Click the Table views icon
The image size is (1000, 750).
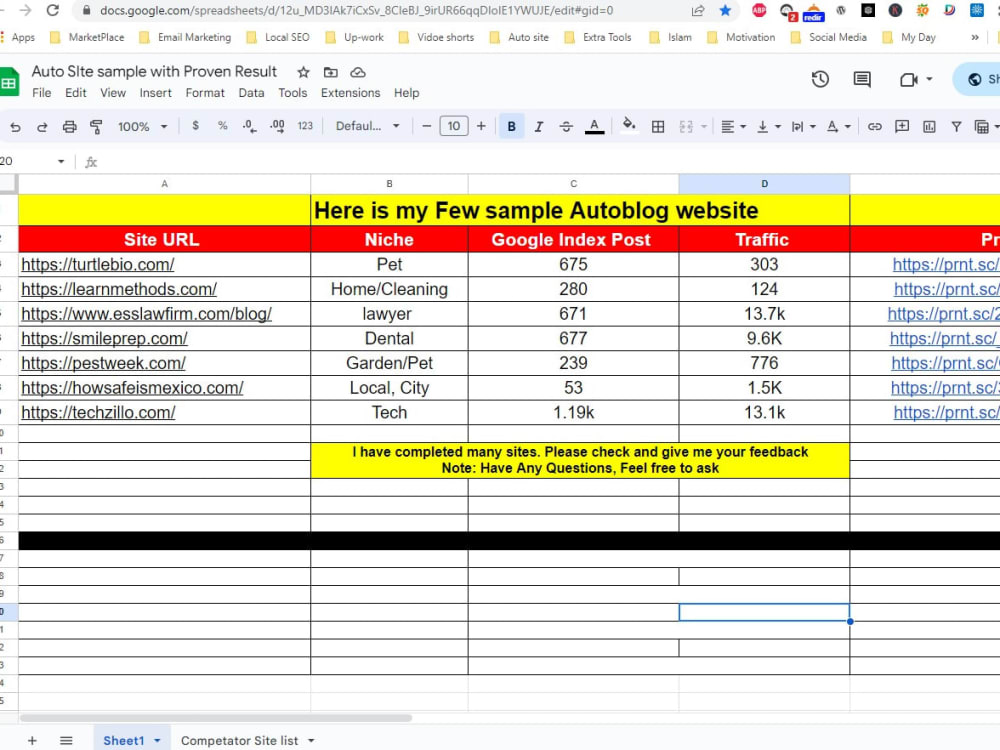point(982,126)
